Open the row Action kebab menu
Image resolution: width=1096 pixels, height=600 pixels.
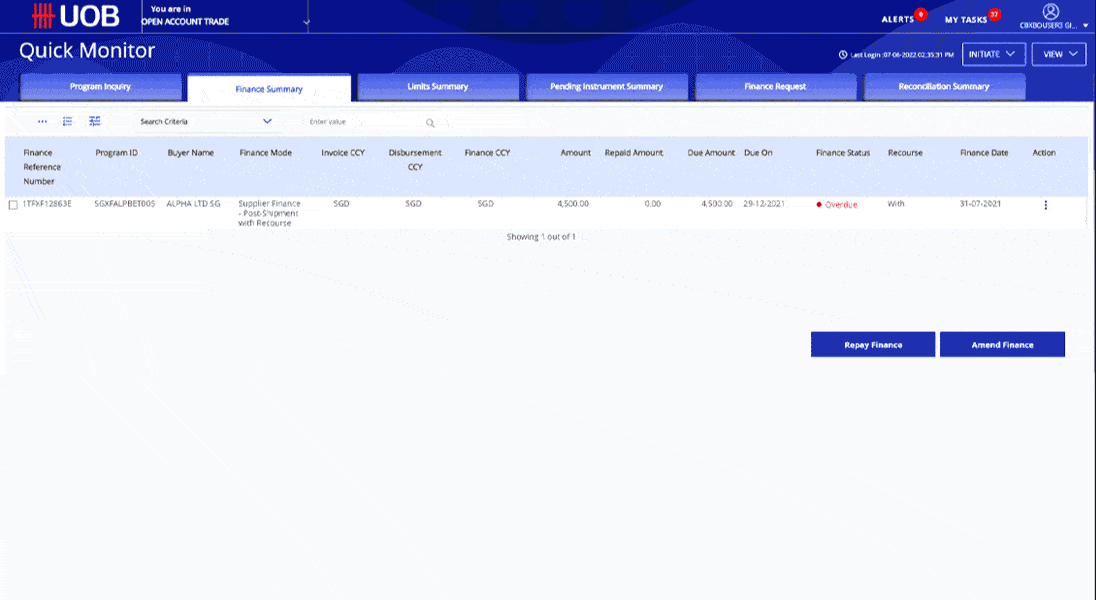(x=1046, y=205)
